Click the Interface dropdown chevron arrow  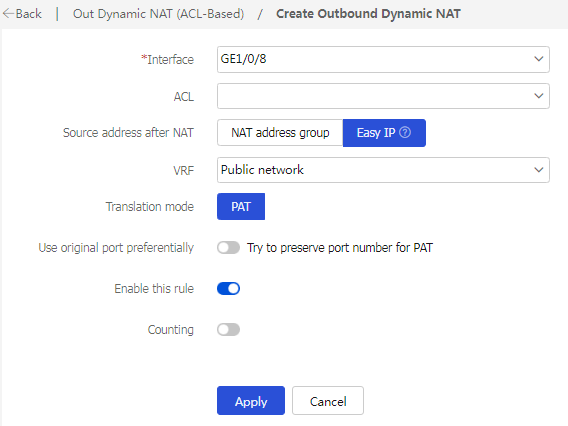coord(539,59)
